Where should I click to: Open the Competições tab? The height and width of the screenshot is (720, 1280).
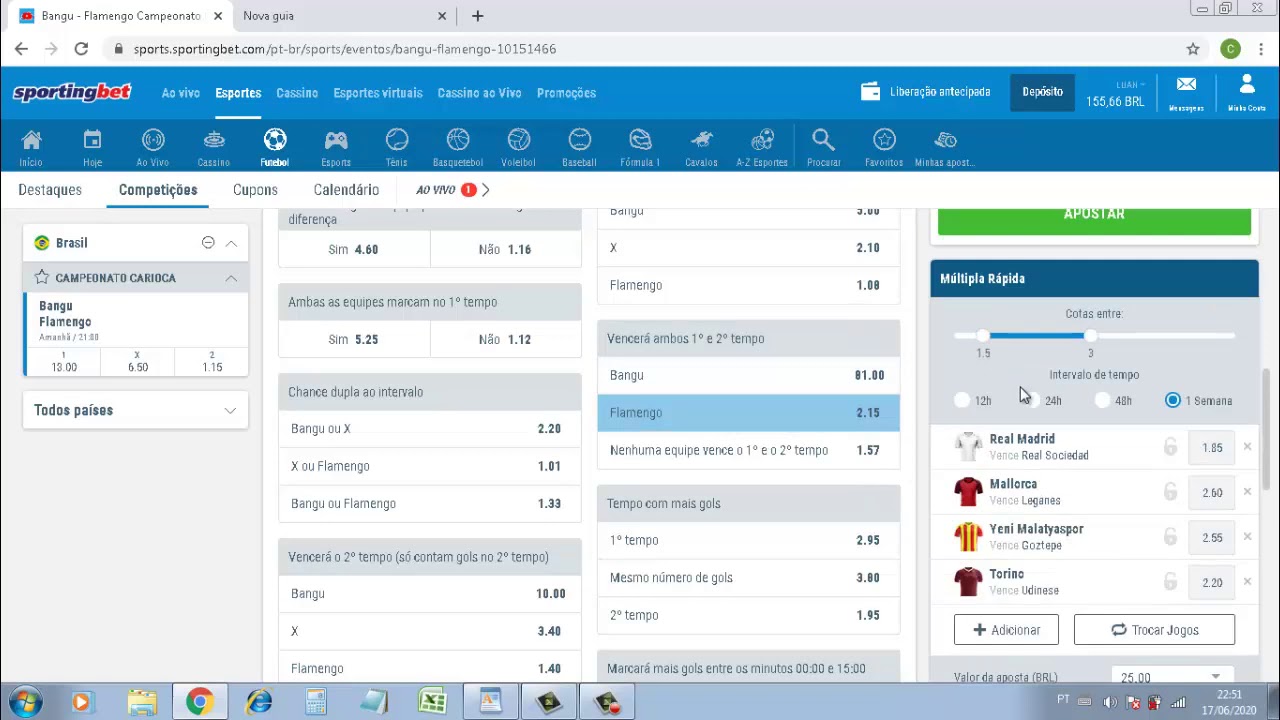(158, 190)
